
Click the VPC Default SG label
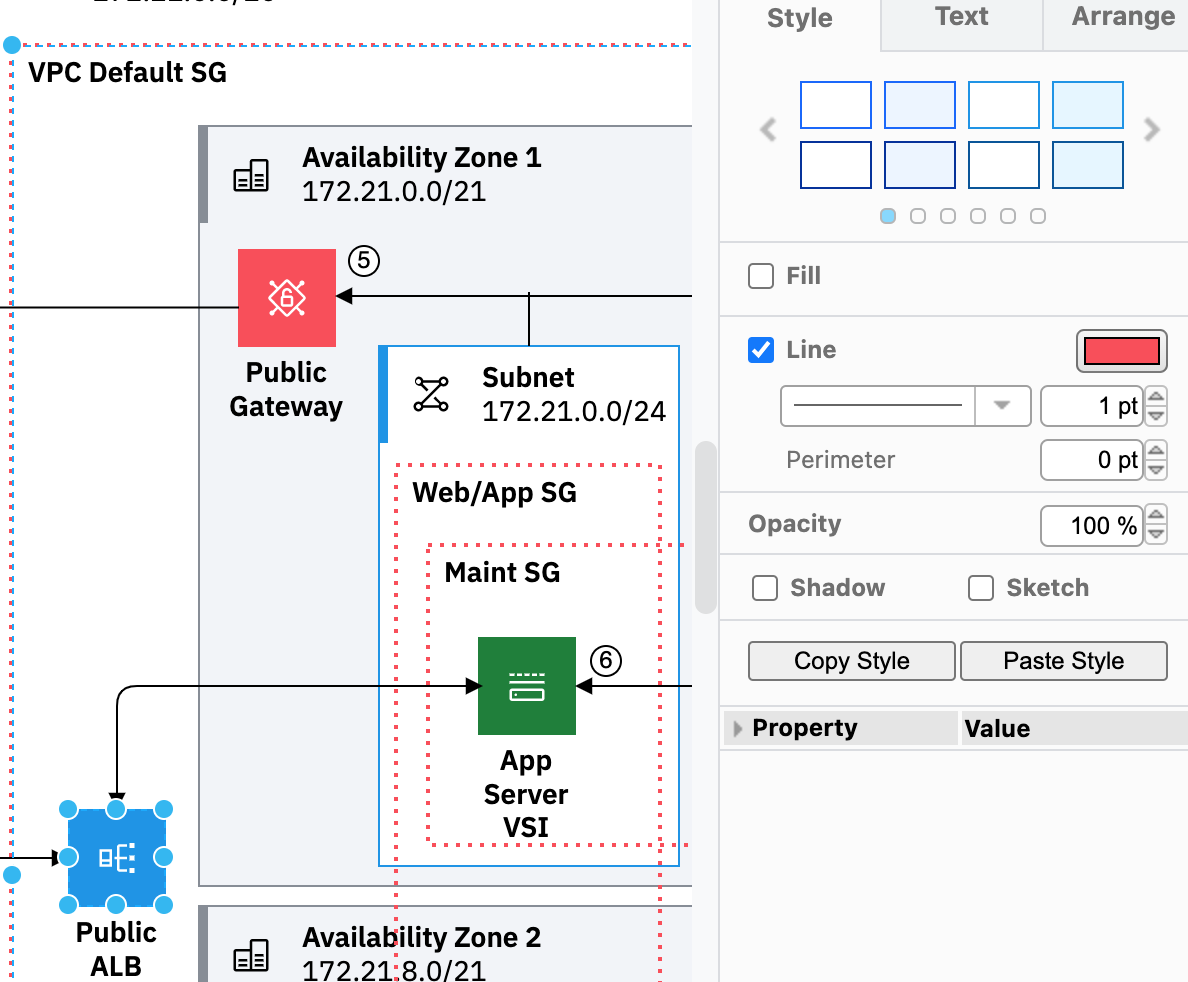point(127,72)
